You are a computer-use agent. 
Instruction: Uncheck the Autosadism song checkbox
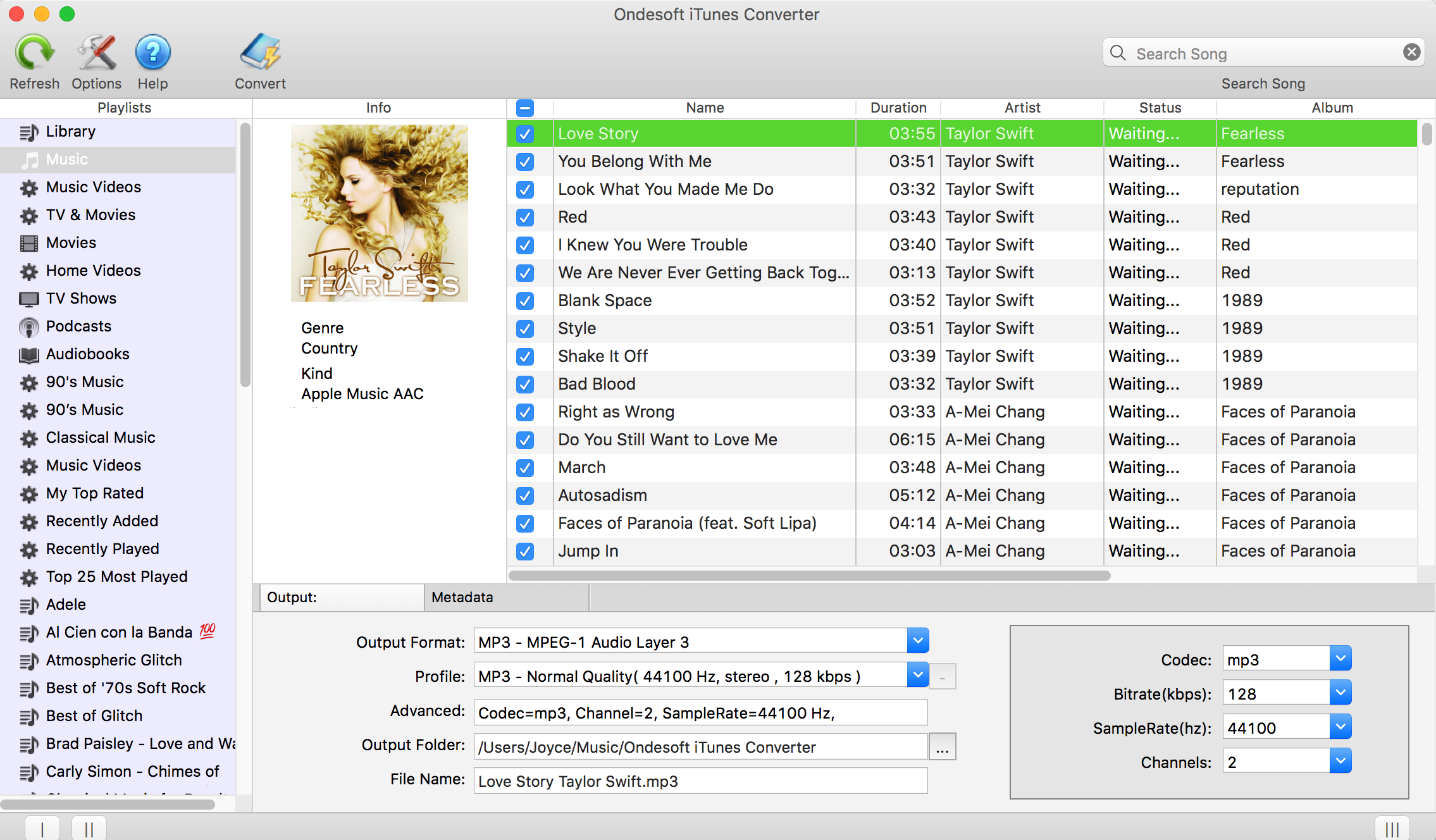(x=525, y=494)
